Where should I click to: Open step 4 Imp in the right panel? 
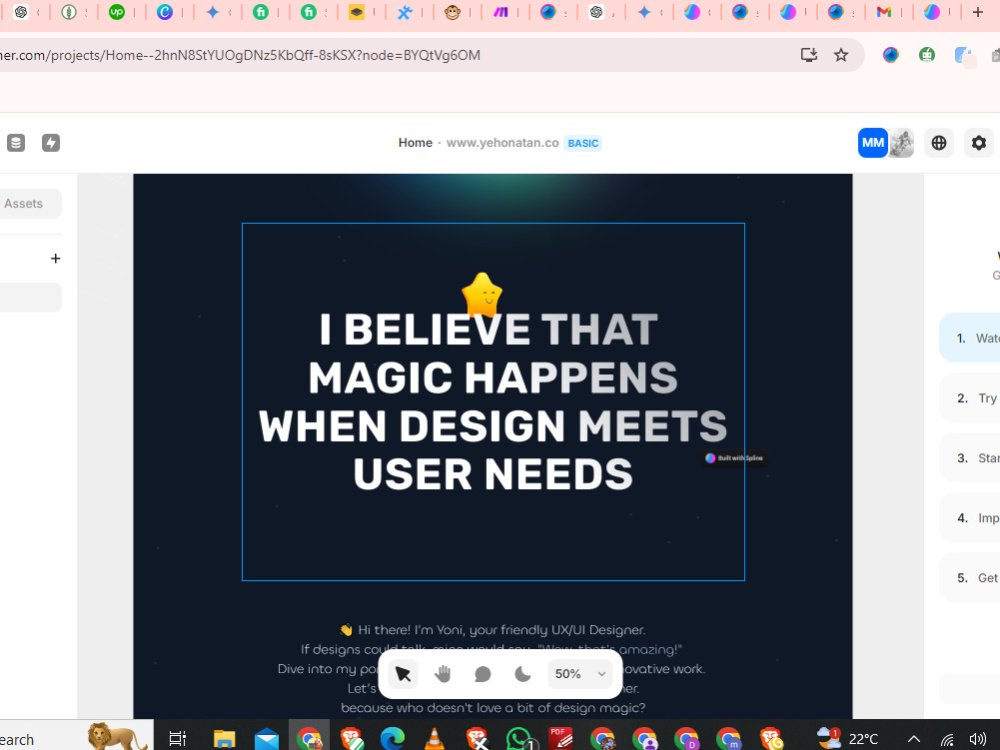[x=970, y=518]
